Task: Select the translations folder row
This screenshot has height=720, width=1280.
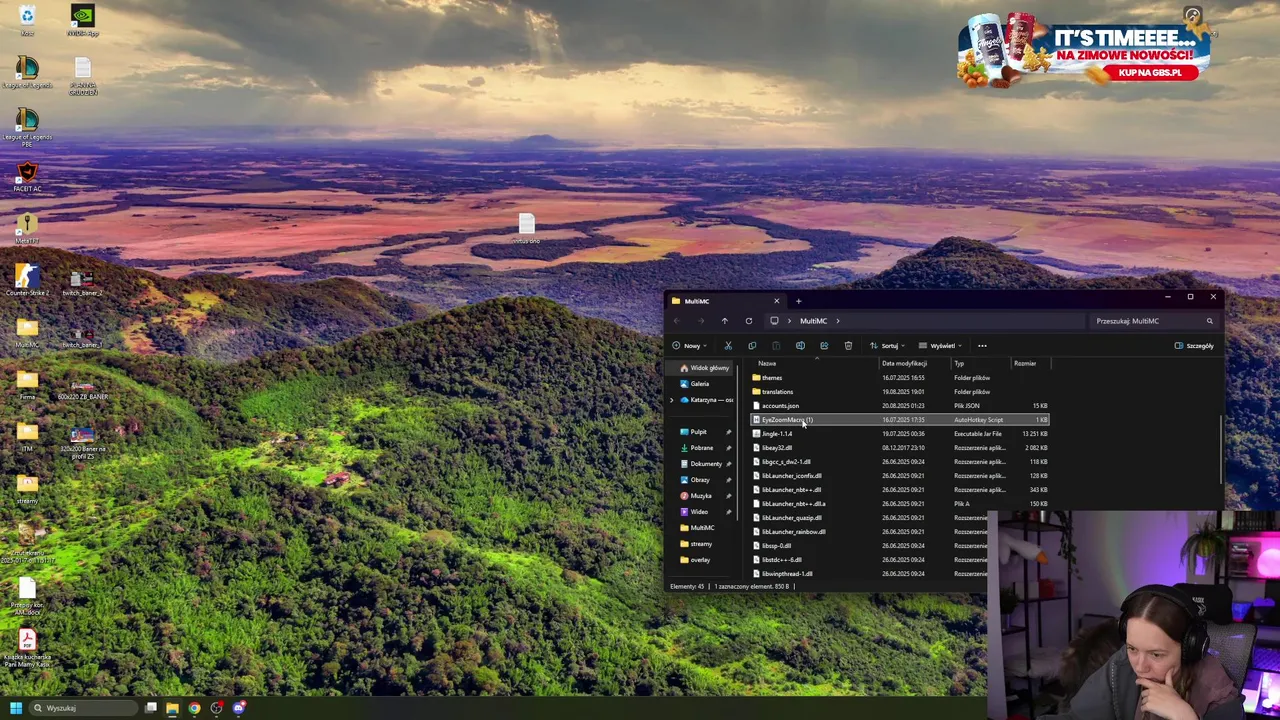Action: (899, 392)
